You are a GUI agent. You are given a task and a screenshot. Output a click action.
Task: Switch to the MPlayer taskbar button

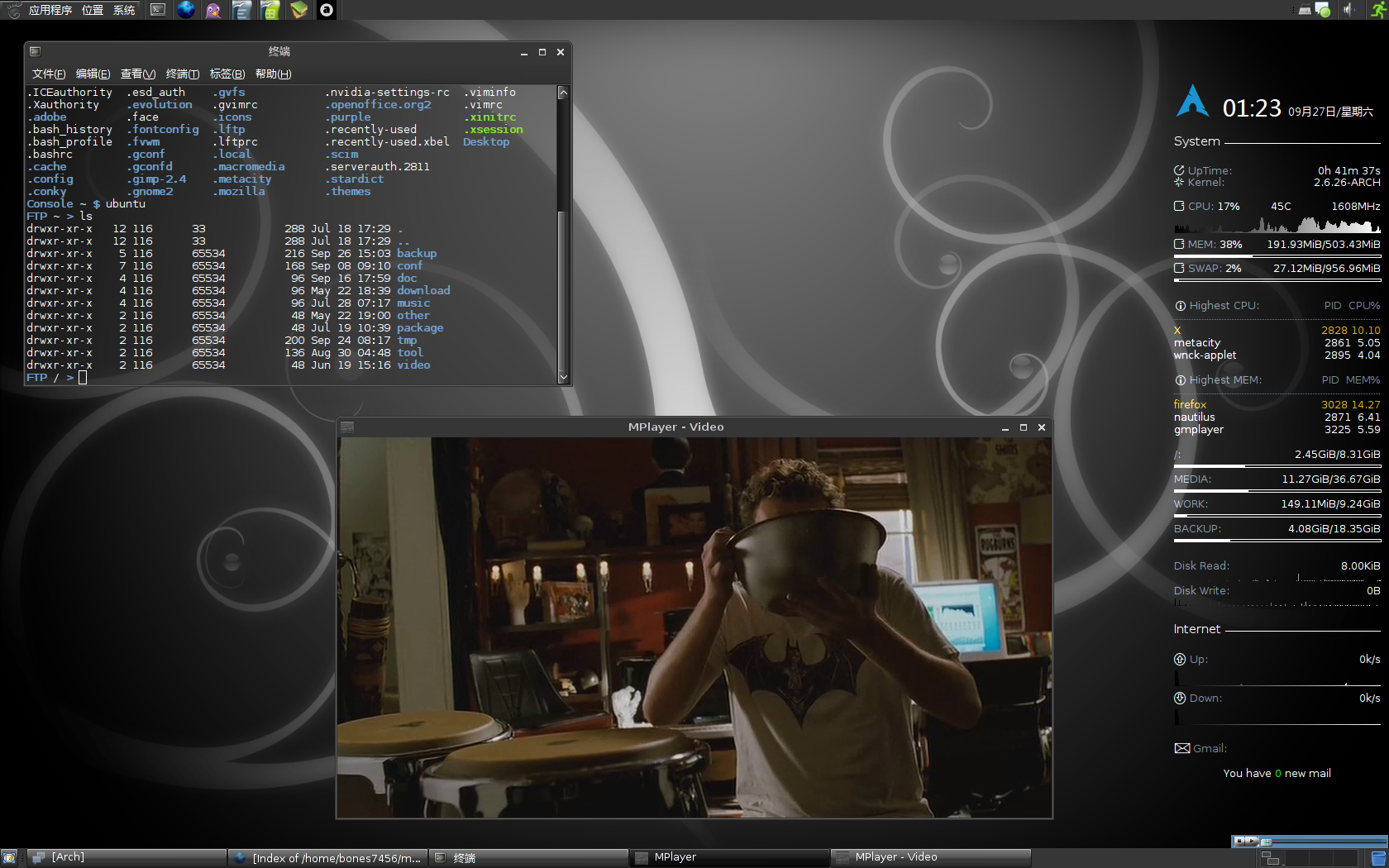click(730, 858)
